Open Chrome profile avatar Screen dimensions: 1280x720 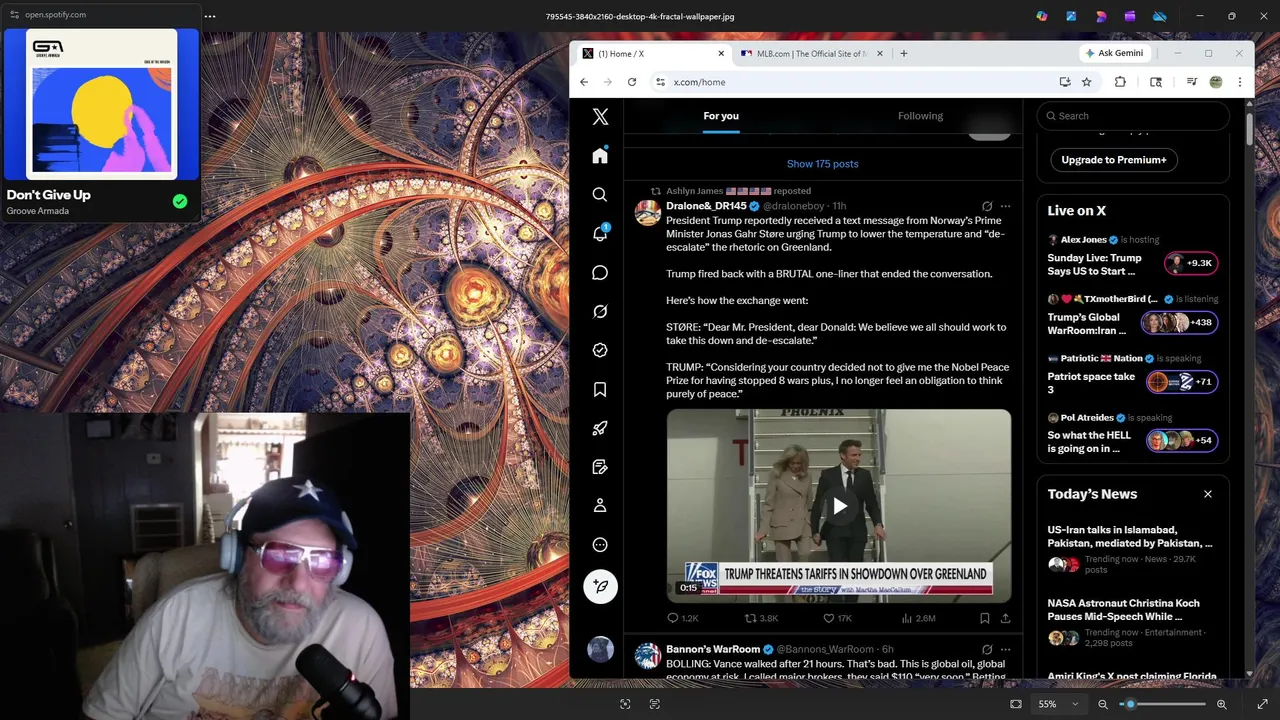point(1216,82)
